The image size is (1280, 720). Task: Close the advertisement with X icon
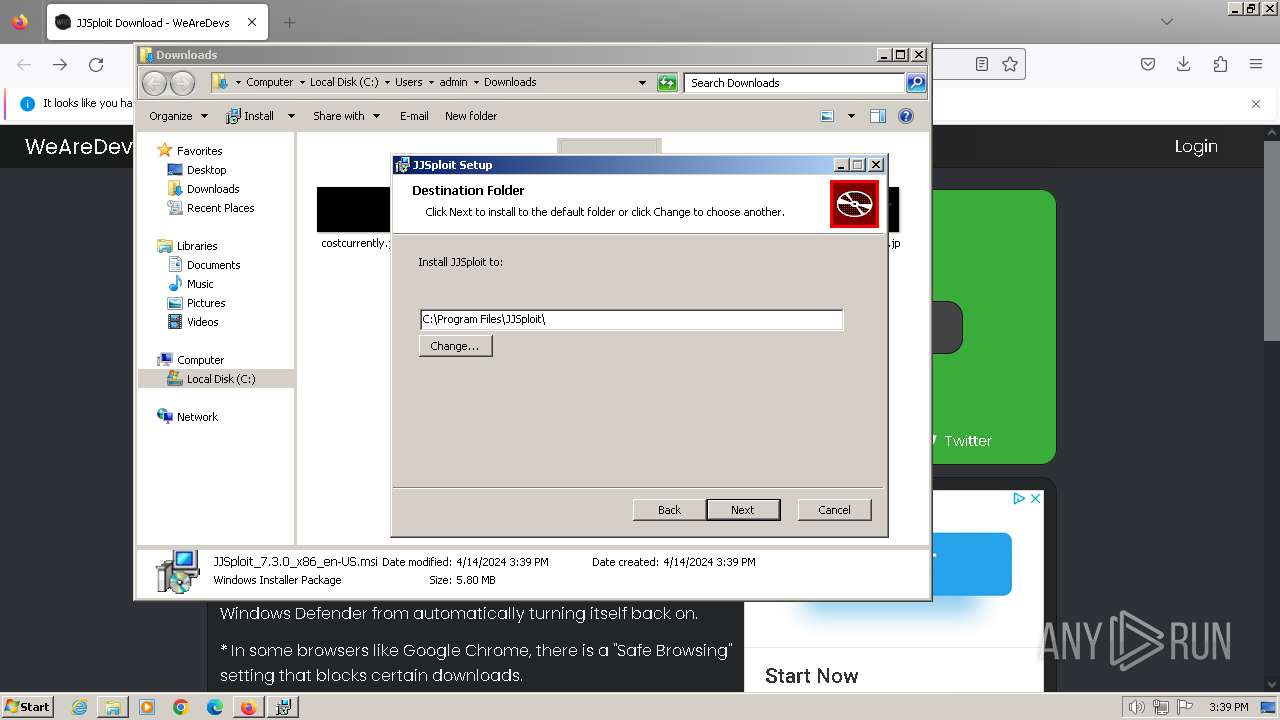[x=1036, y=498]
